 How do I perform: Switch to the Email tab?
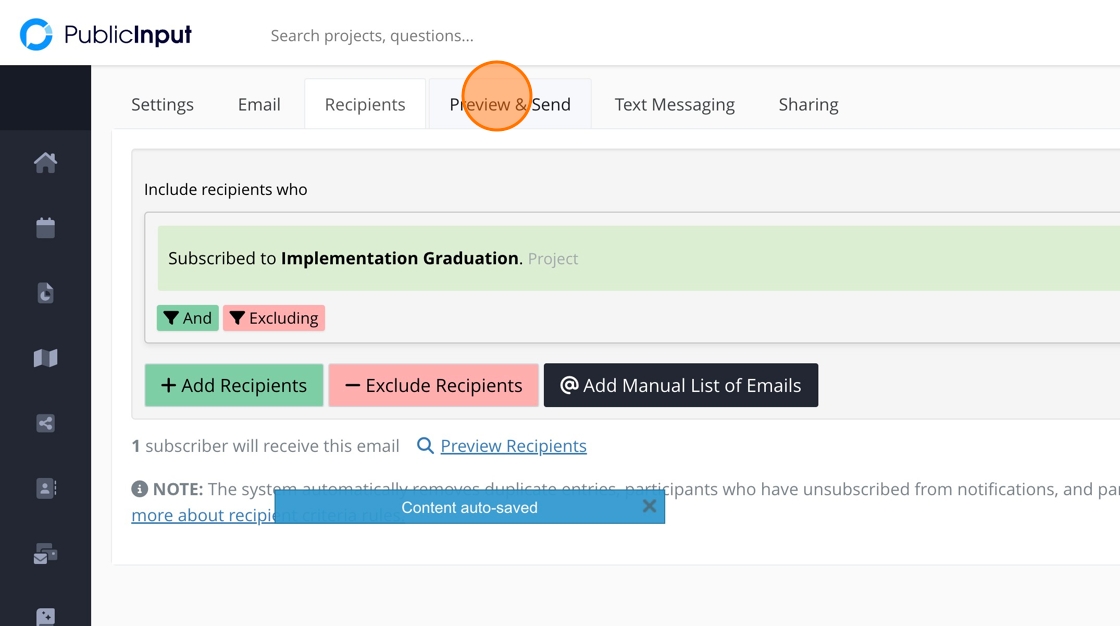pyautogui.click(x=259, y=104)
